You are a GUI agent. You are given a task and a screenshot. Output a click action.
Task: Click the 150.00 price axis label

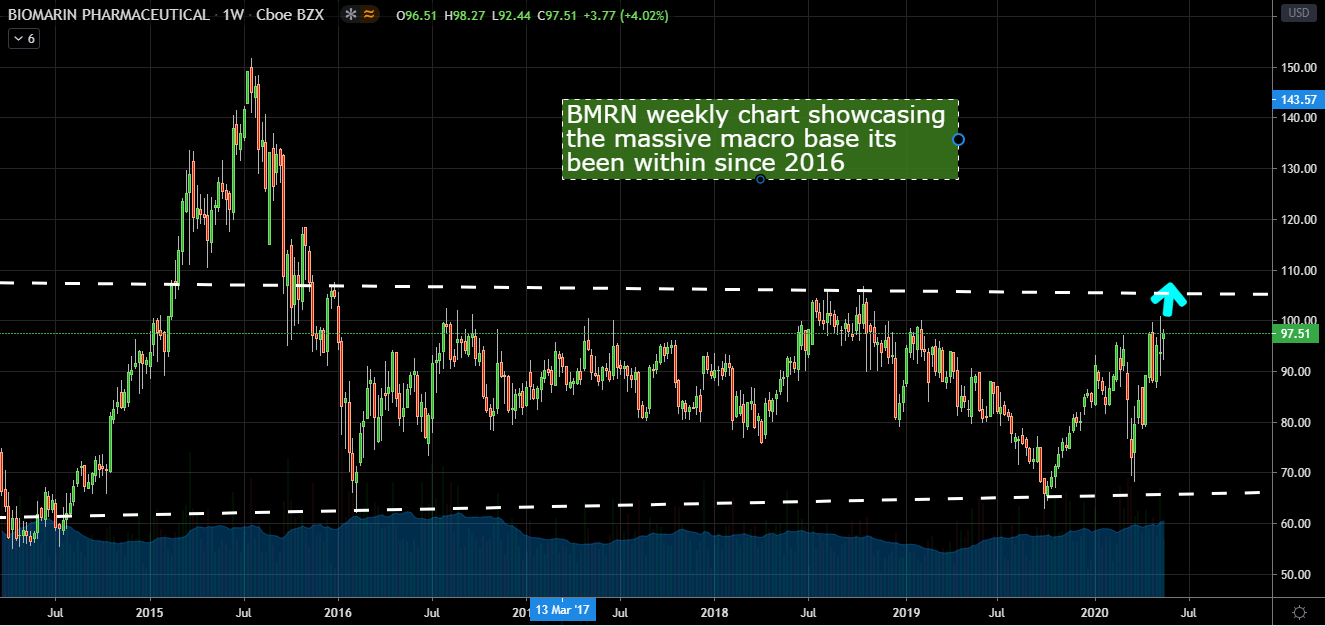[x=1299, y=67]
